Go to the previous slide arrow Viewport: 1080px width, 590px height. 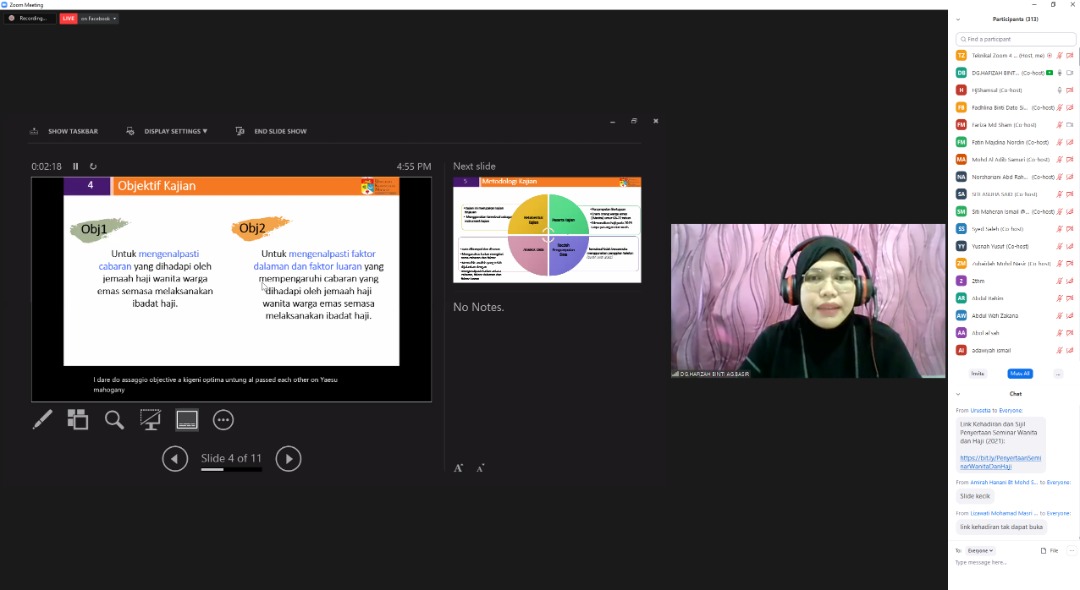tap(175, 459)
